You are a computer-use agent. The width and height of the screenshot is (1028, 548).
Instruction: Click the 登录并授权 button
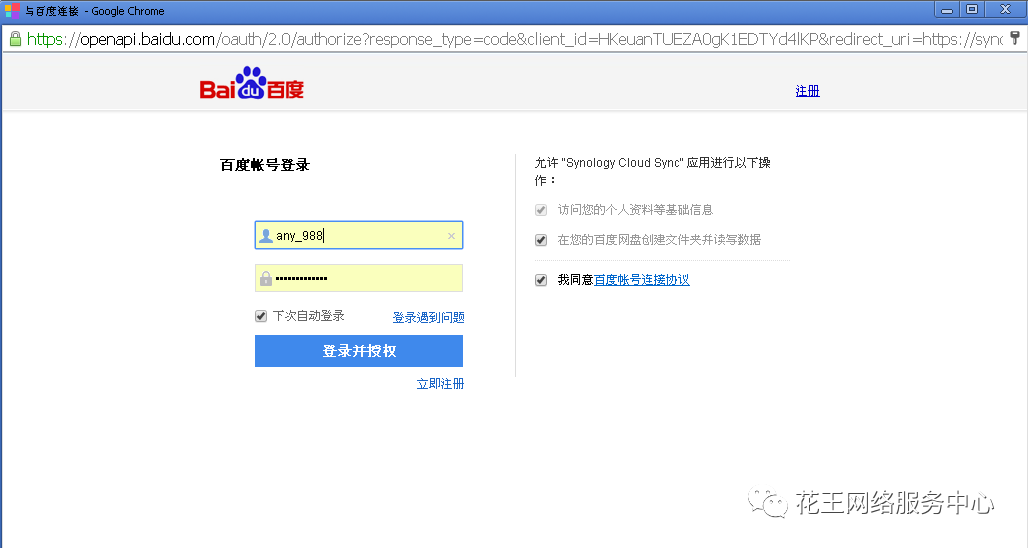click(x=359, y=351)
